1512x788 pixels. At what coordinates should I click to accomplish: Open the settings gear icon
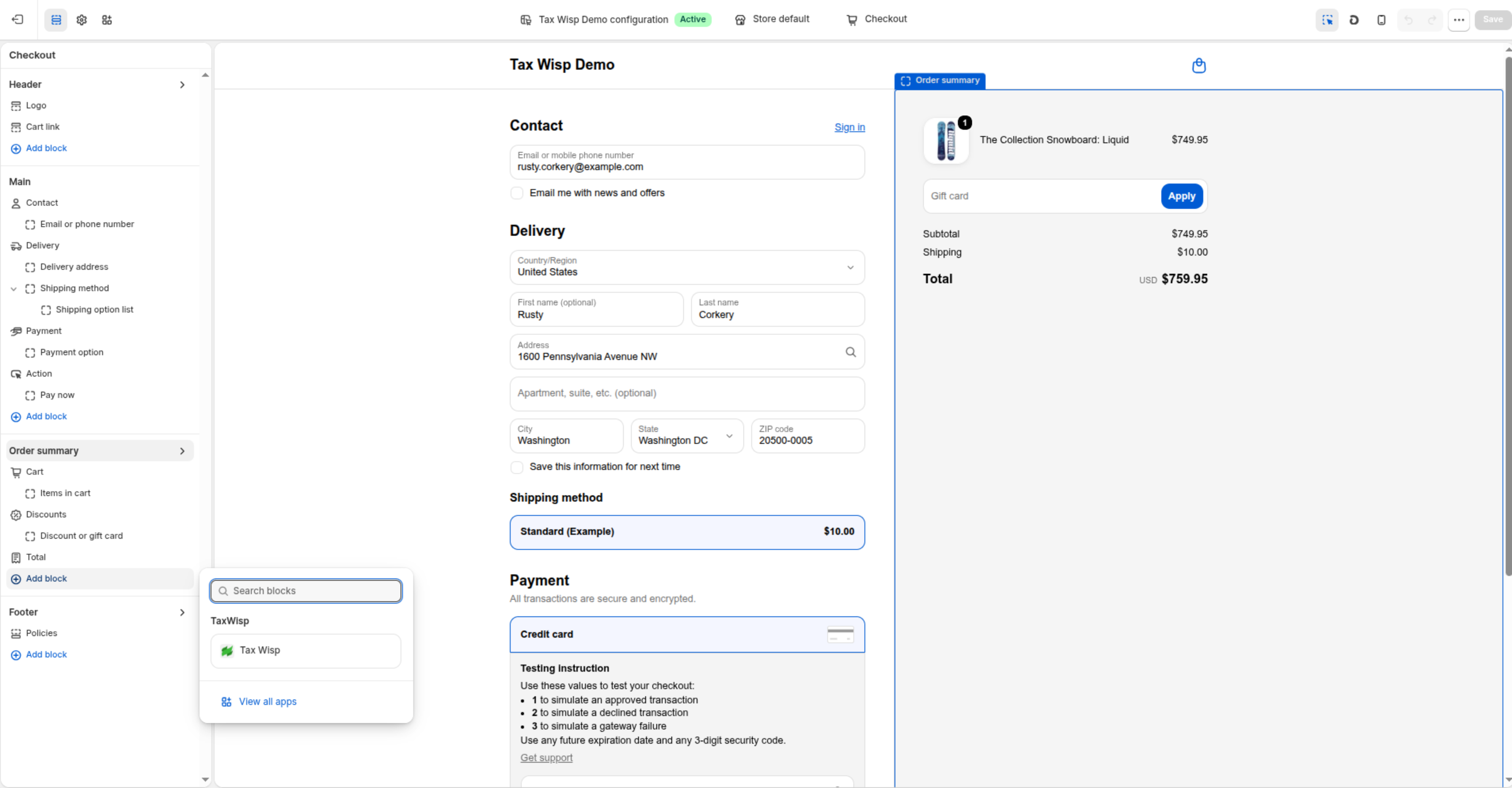click(x=82, y=19)
